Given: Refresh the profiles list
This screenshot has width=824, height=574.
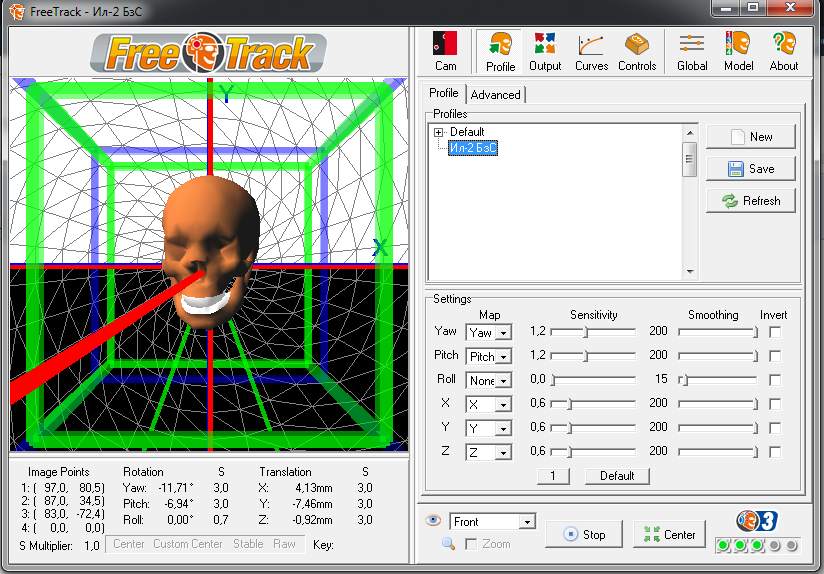Looking at the screenshot, I should 750,201.
